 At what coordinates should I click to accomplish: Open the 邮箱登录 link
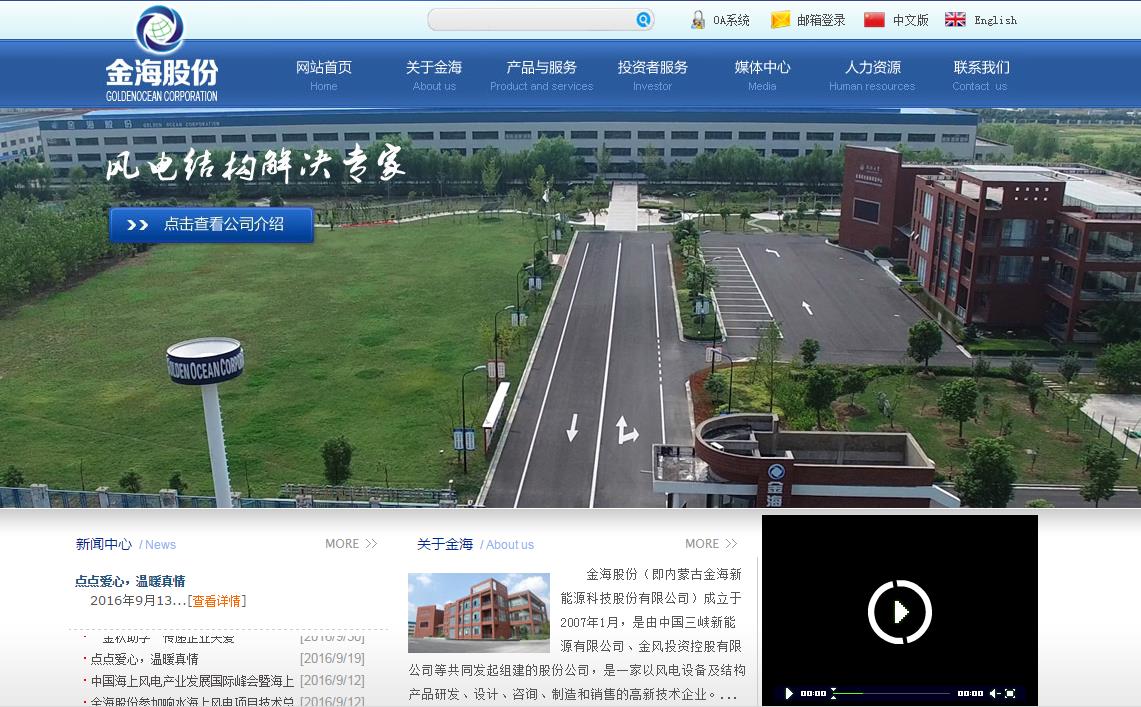click(x=821, y=20)
